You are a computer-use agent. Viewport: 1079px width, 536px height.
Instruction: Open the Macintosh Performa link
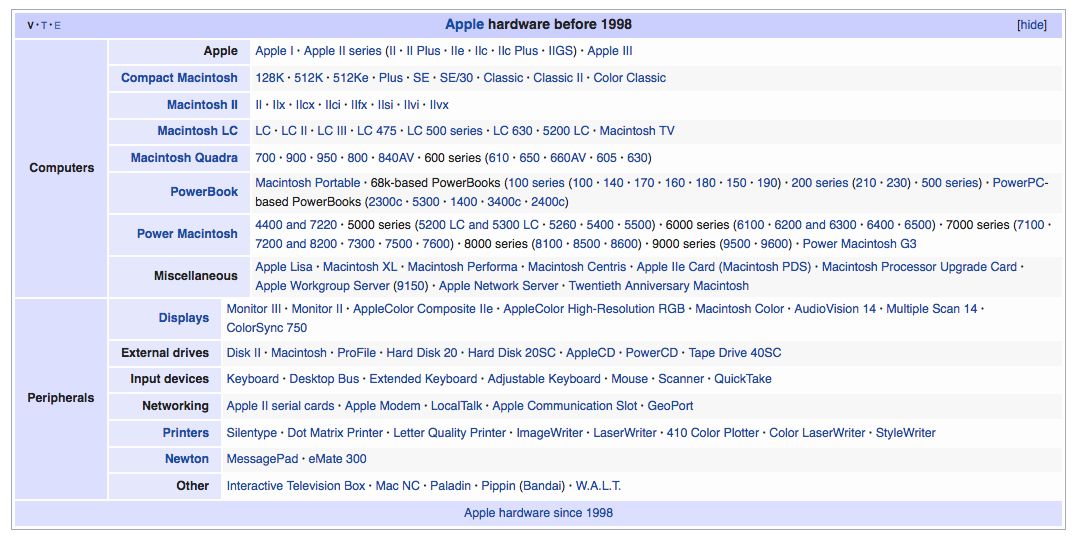[x=462, y=267]
